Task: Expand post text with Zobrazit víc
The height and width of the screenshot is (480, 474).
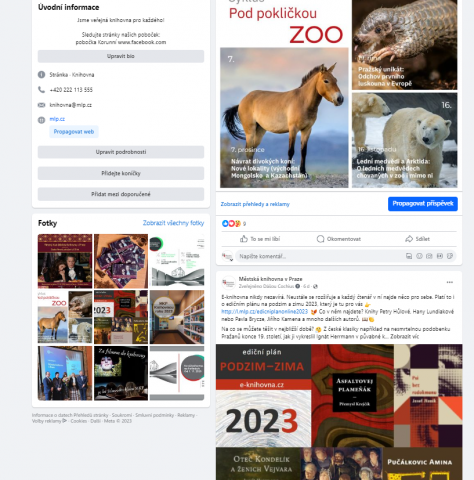Action: (x=405, y=336)
